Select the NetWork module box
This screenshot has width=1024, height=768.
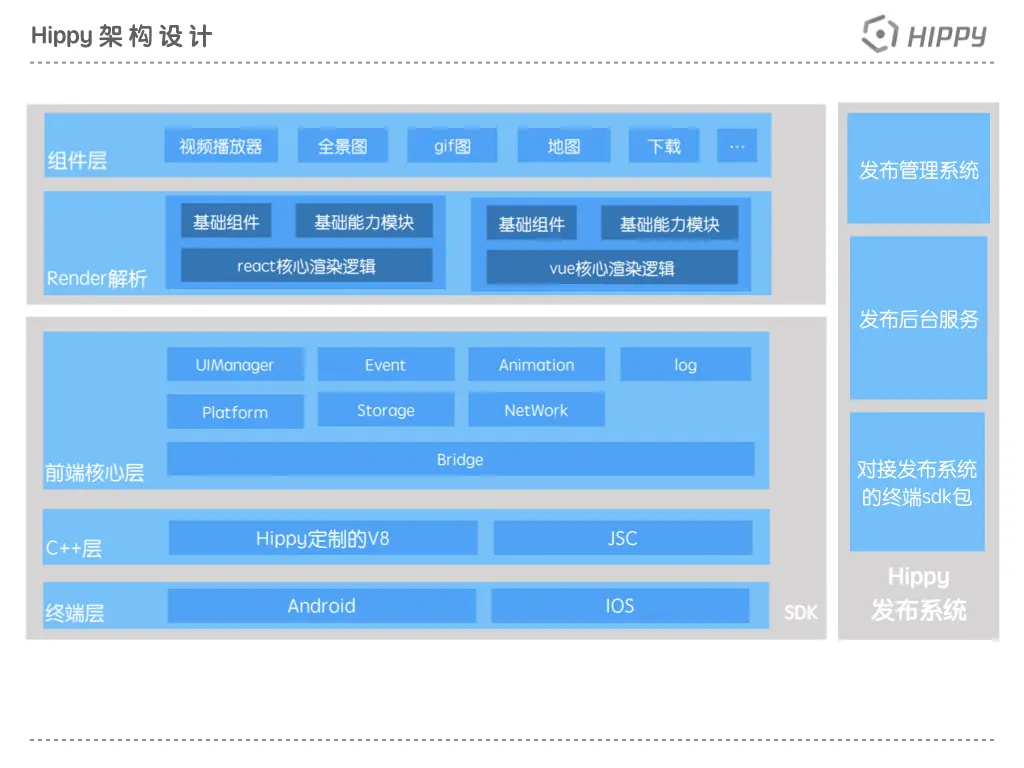tap(536, 409)
